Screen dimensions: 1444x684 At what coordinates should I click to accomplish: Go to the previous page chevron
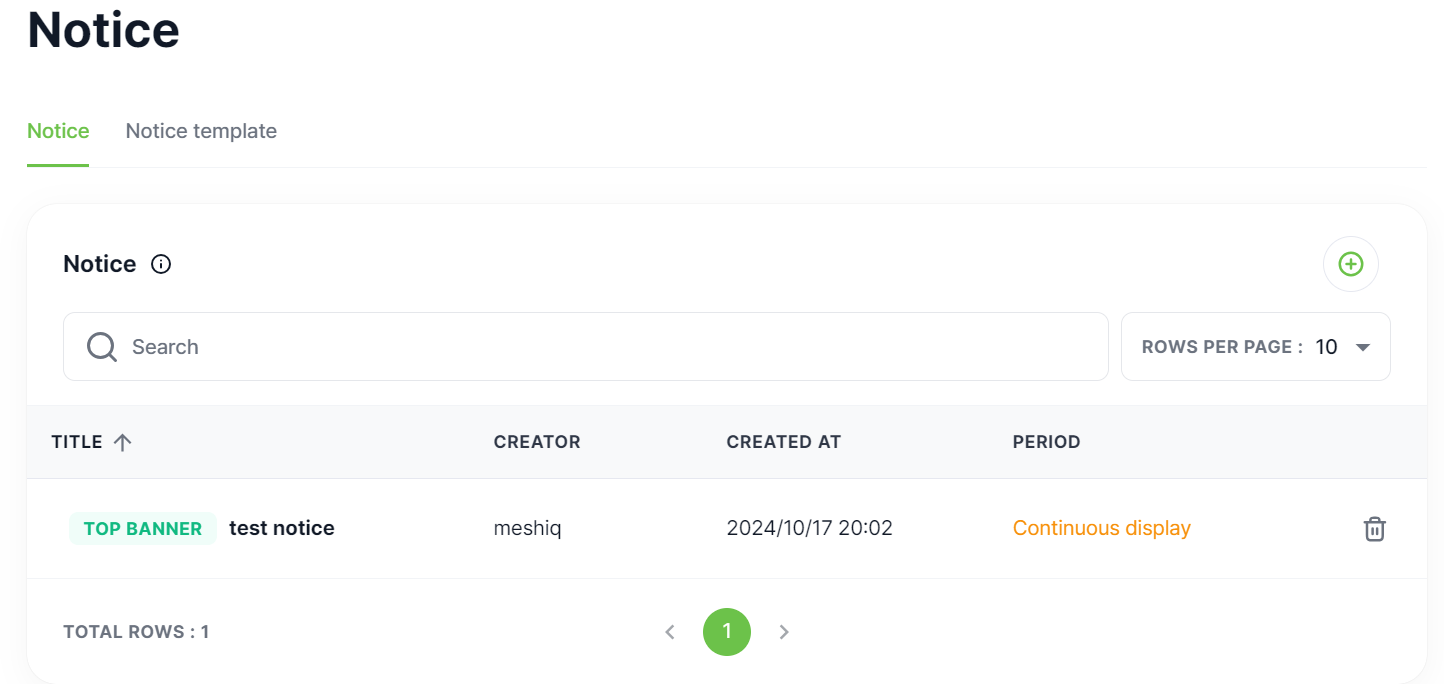pyautogui.click(x=670, y=632)
